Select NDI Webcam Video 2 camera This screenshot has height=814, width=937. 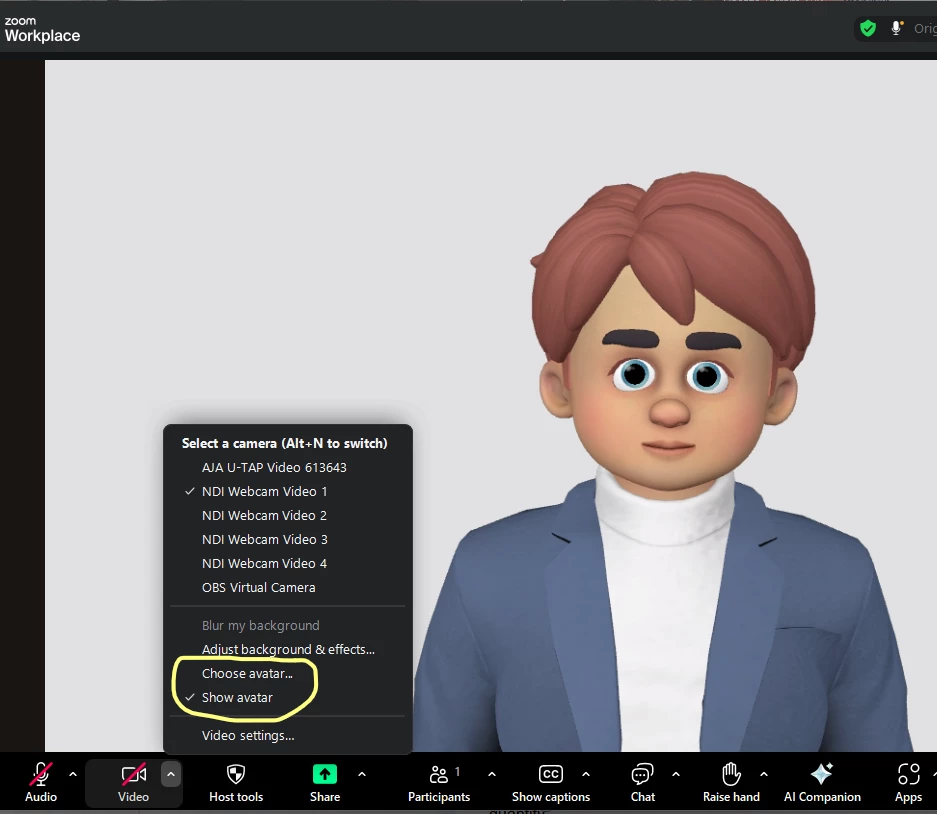point(287,516)
